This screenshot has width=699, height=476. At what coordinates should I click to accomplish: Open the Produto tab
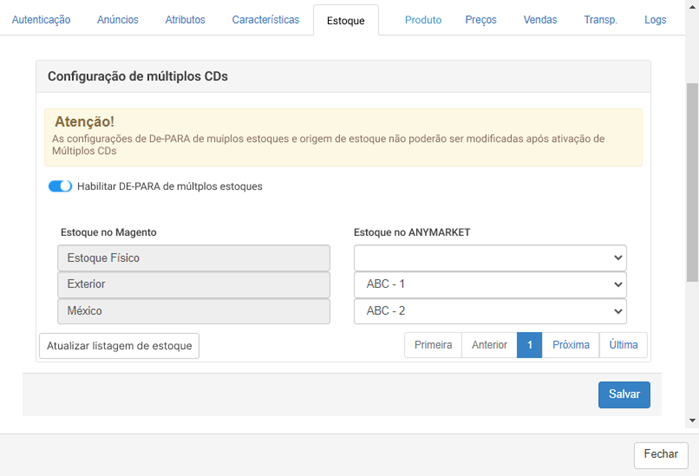423,20
